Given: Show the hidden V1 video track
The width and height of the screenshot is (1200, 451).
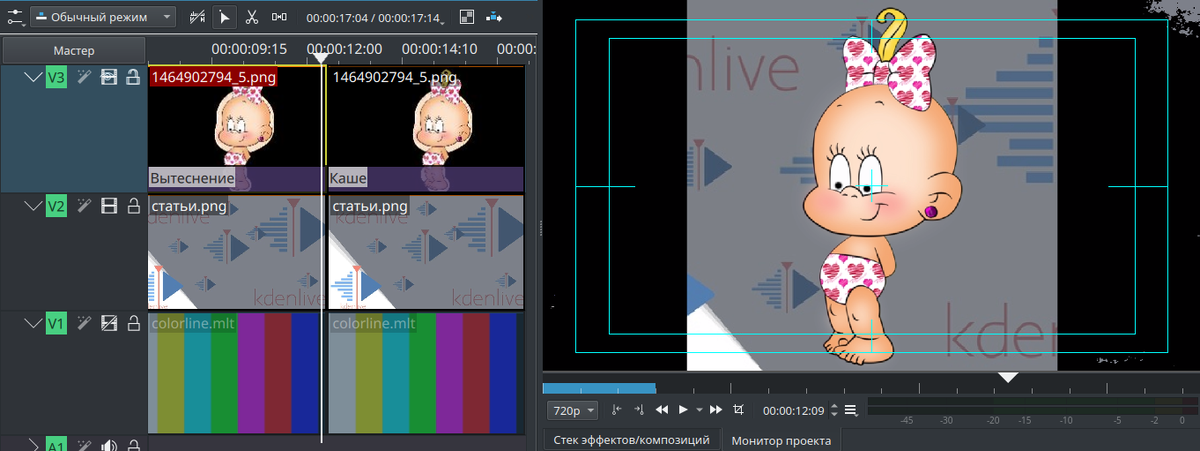Looking at the screenshot, I should click(109, 323).
